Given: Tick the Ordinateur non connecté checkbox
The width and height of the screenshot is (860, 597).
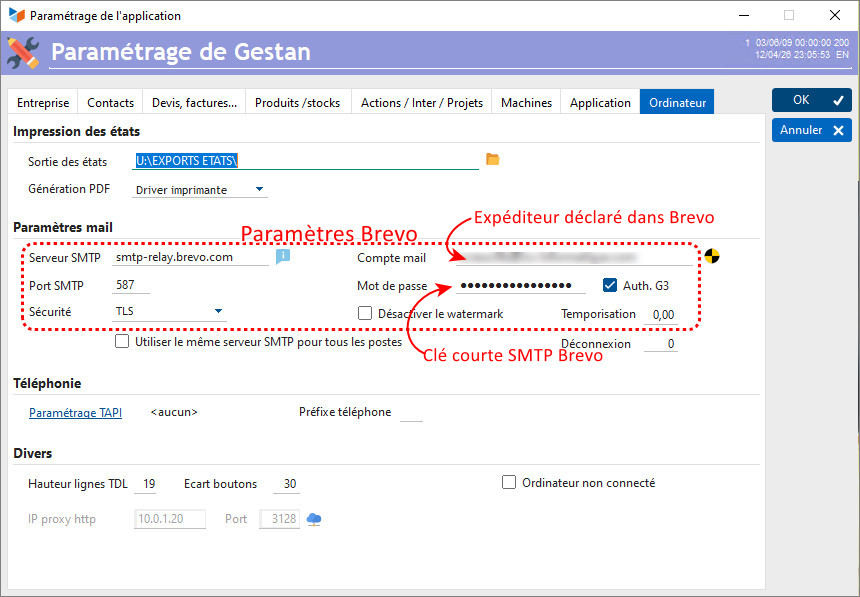Looking at the screenshot, I should point(509,482).
